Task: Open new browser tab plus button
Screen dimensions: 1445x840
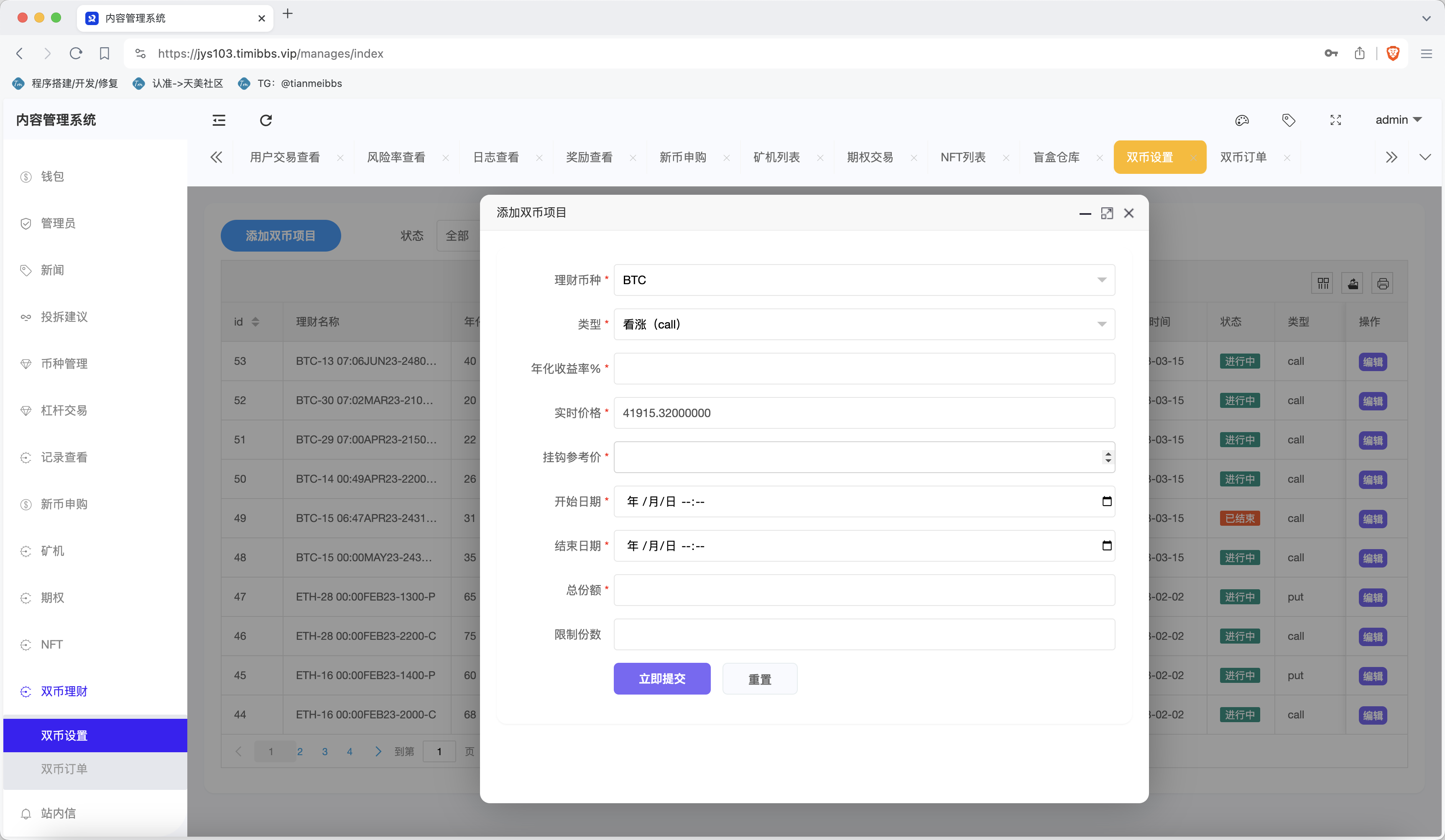Action: click(288, 14)
